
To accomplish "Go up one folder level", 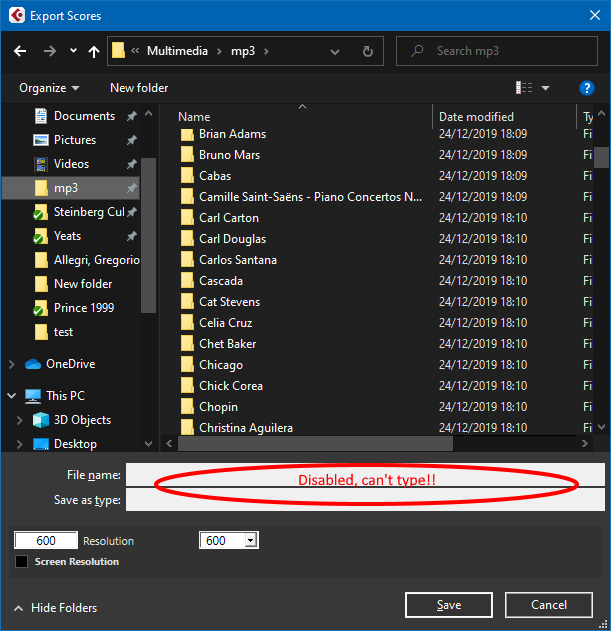I will click(94, 51).
